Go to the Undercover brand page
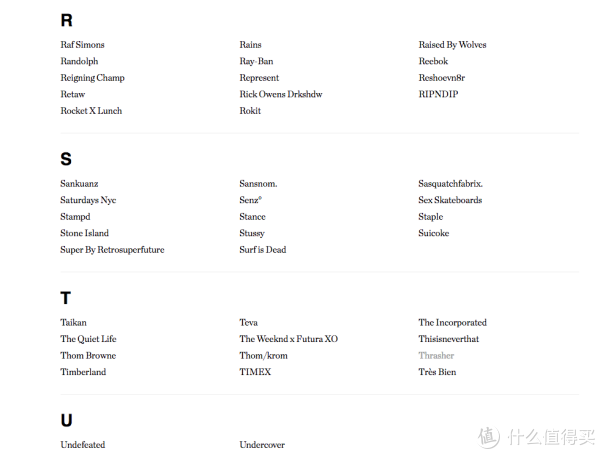Image resolution: width=600 pixels, height=454 pixels. [x=262, y=445]
